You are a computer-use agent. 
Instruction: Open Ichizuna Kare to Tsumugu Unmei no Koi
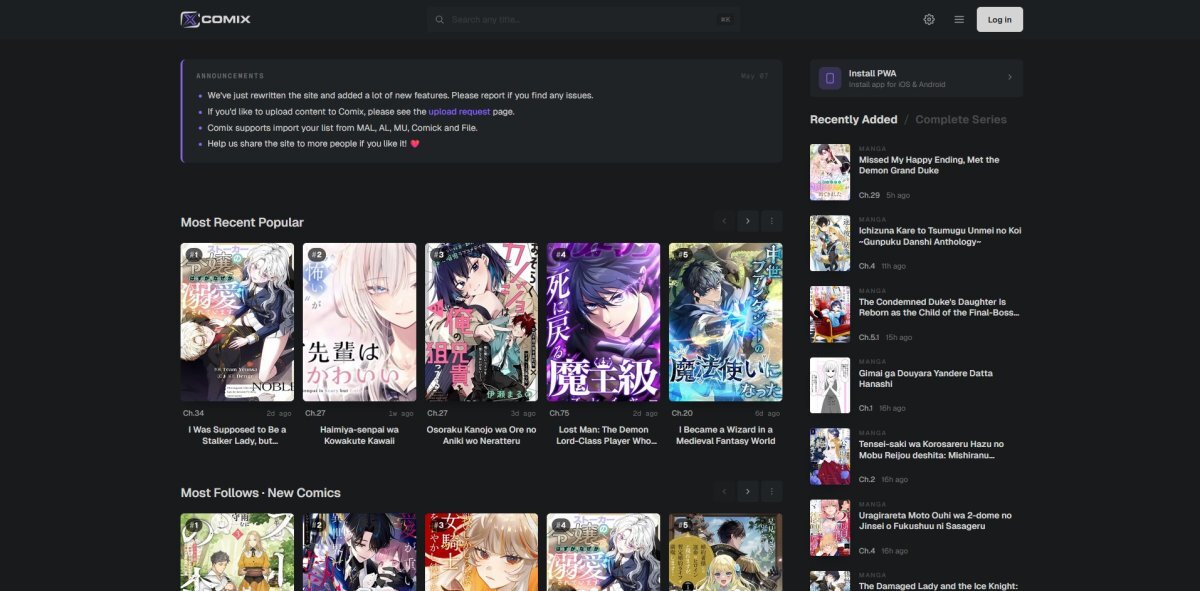pos(940,236)
